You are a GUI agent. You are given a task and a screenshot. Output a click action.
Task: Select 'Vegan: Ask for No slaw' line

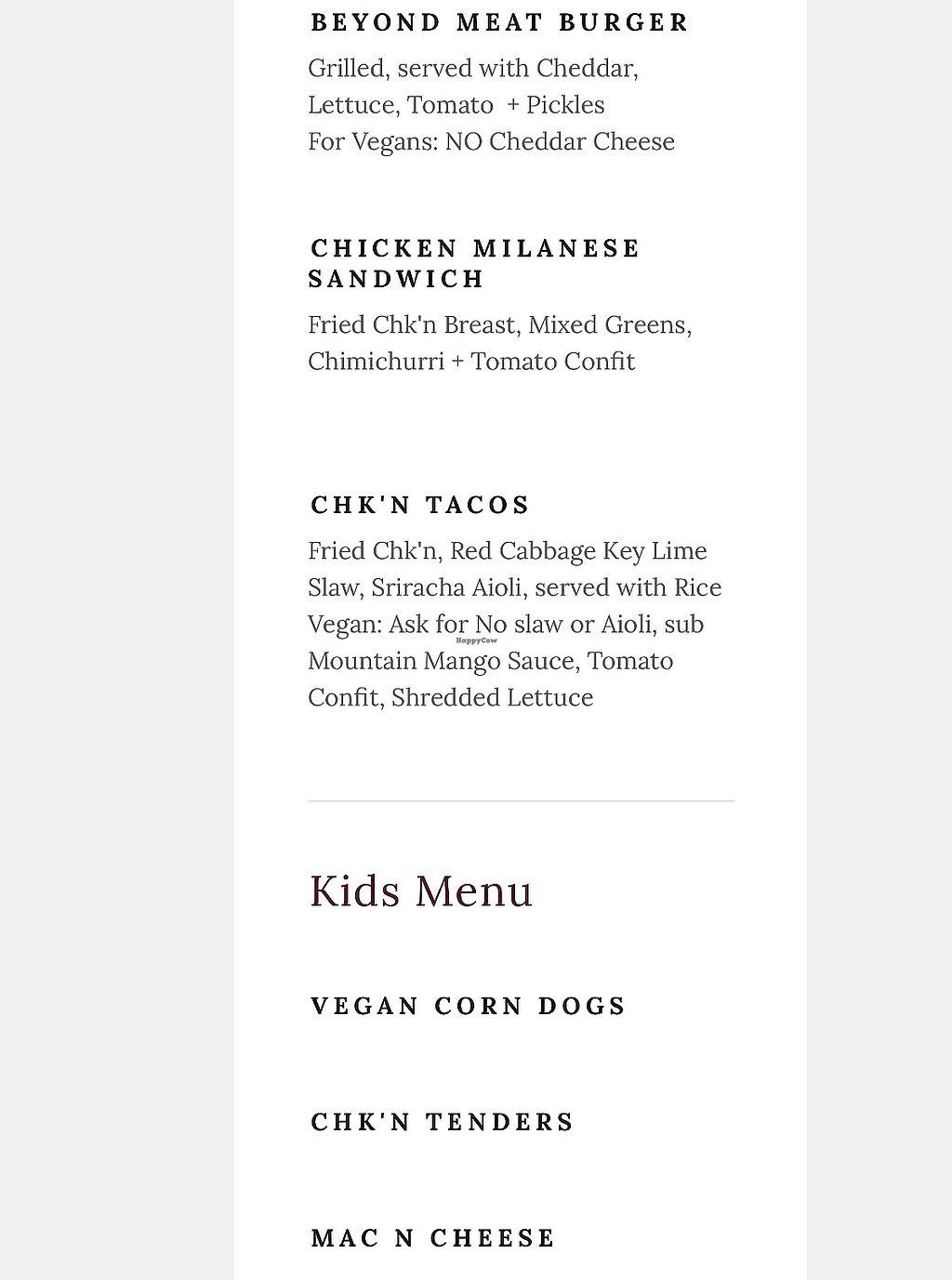[x=505, y=624]
